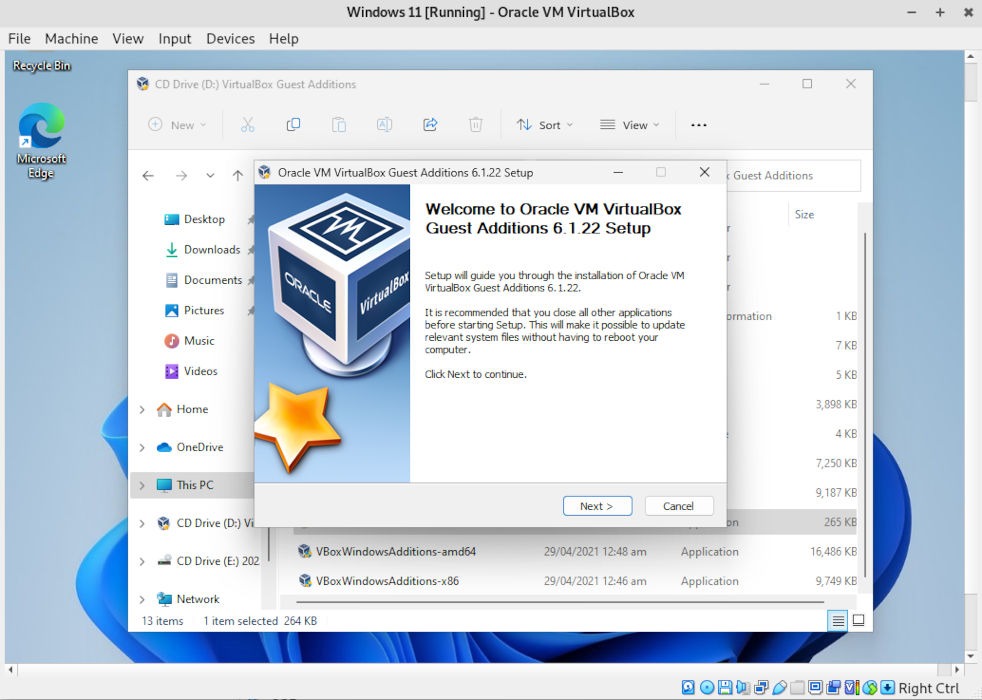Click the hard disk activity icon in VirtualBox status bar
The image size is (982, 700).
coord(688,688)
